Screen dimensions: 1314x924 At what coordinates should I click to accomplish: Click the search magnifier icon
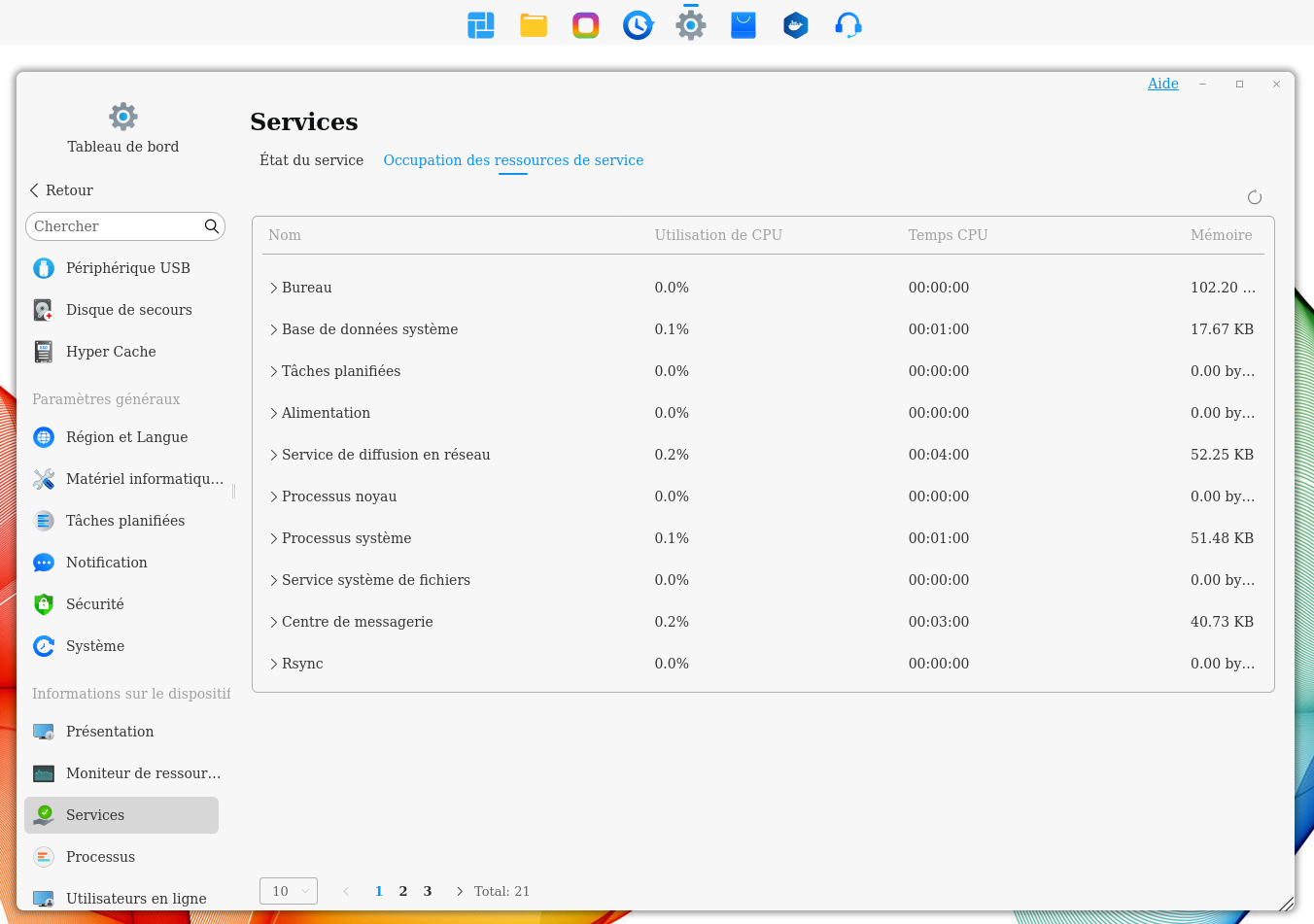pyautogui.click(x=211, y=226)
